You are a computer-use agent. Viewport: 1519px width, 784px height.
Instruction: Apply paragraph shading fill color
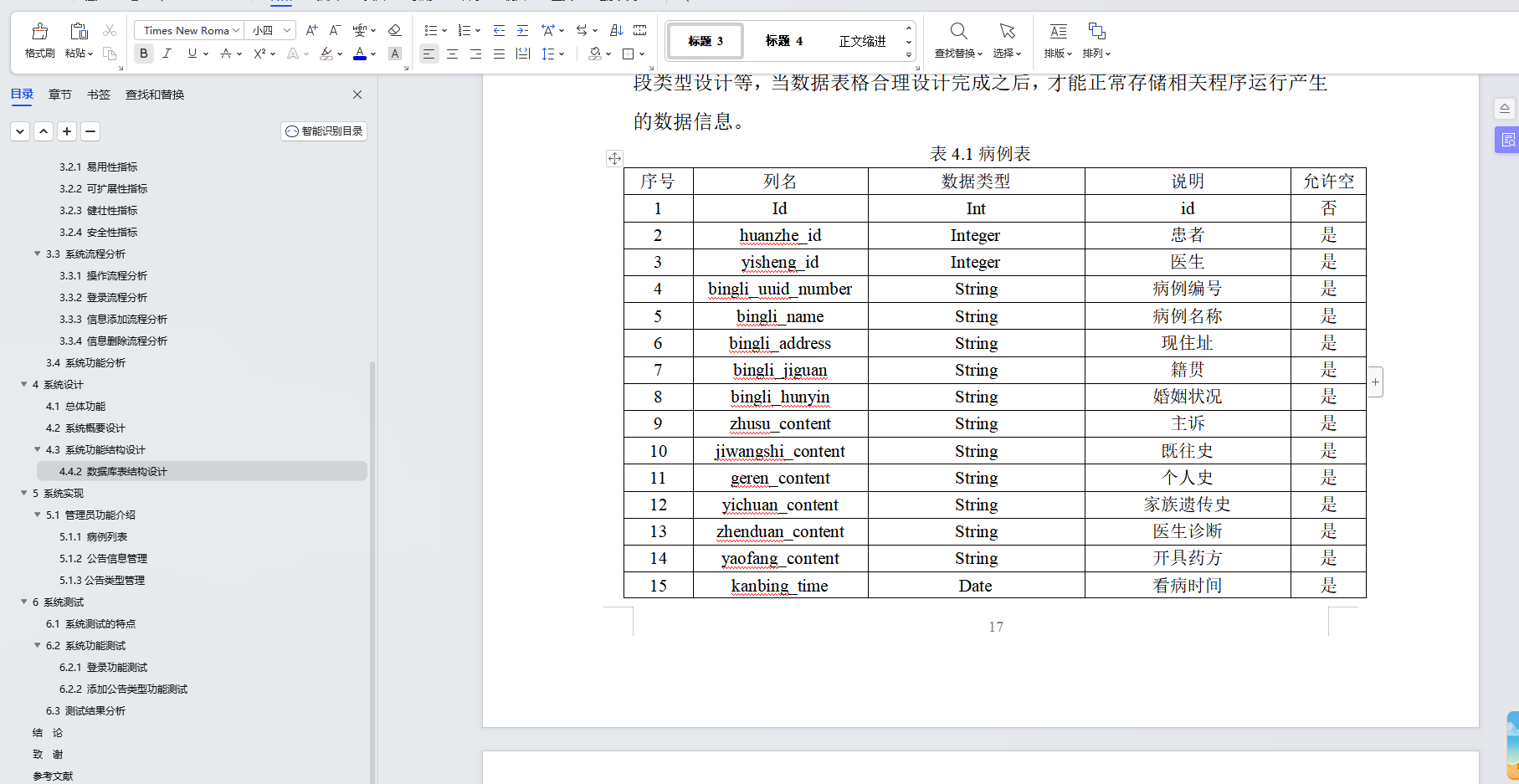click(x=594, y=54)
